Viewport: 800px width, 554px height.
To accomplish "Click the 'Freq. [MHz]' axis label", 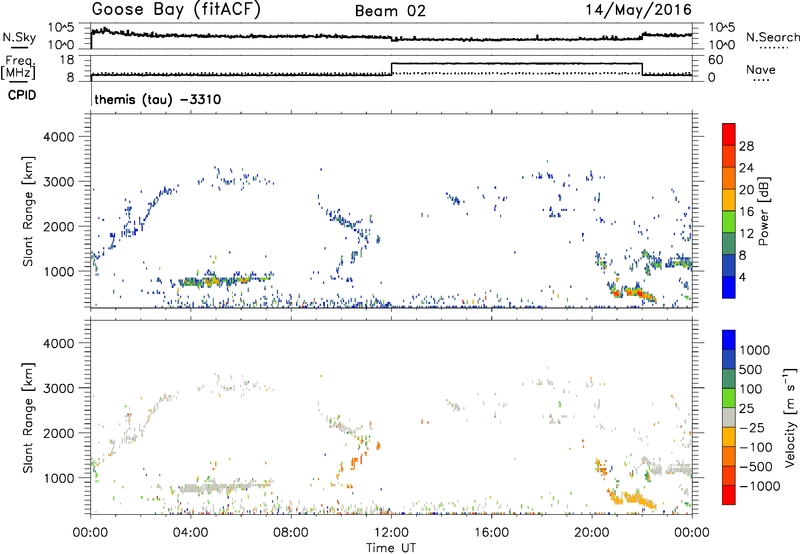I will pos(18,68).
